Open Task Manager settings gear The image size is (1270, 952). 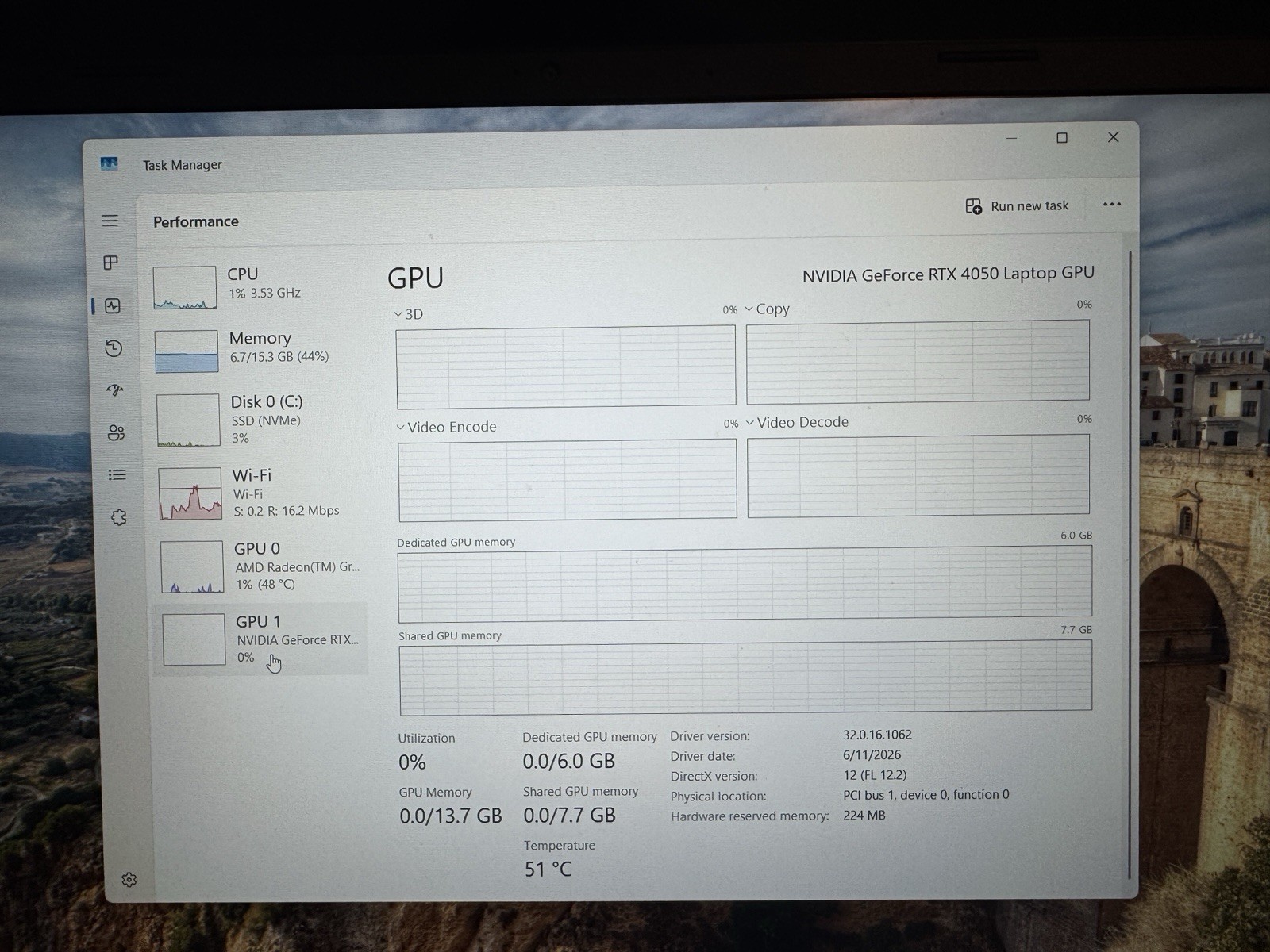pyautogui.click(x=129, y=880)
